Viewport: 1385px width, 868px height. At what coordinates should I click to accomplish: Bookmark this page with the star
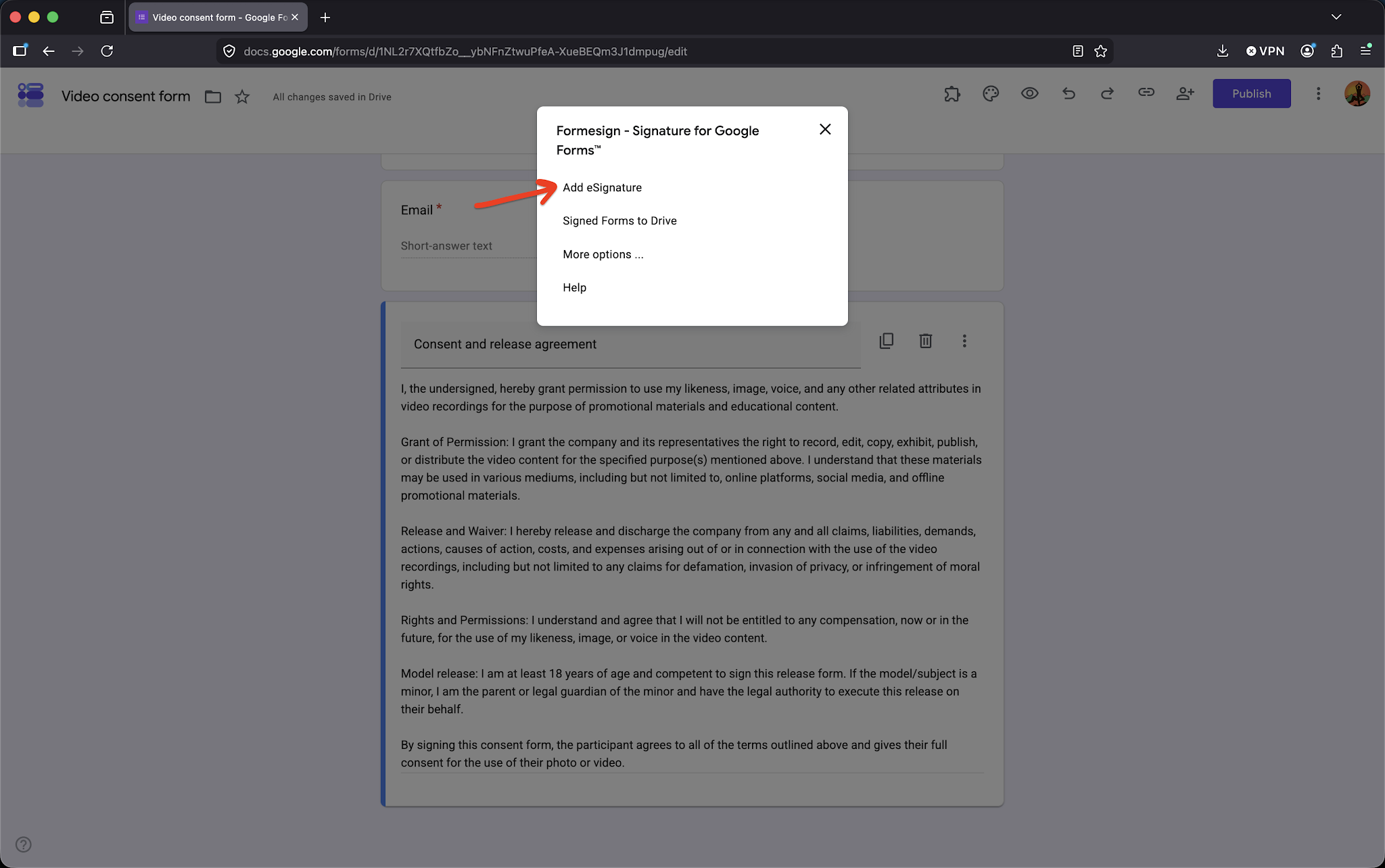(x=1101, y=51)
